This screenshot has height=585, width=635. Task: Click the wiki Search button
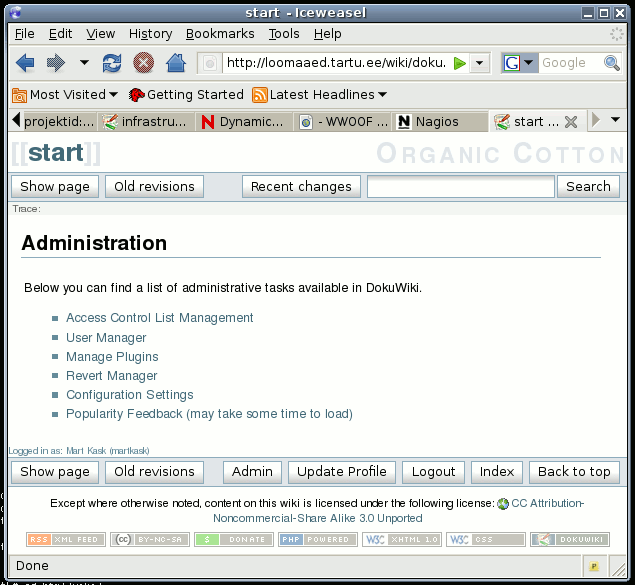click(x=588, y=187)
